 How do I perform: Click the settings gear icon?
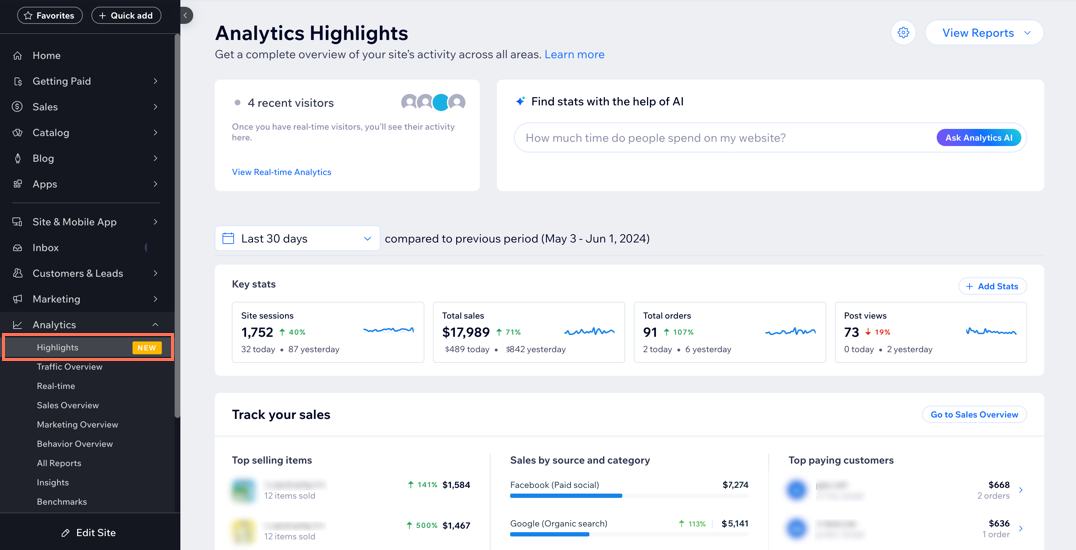tap(903, 33)
